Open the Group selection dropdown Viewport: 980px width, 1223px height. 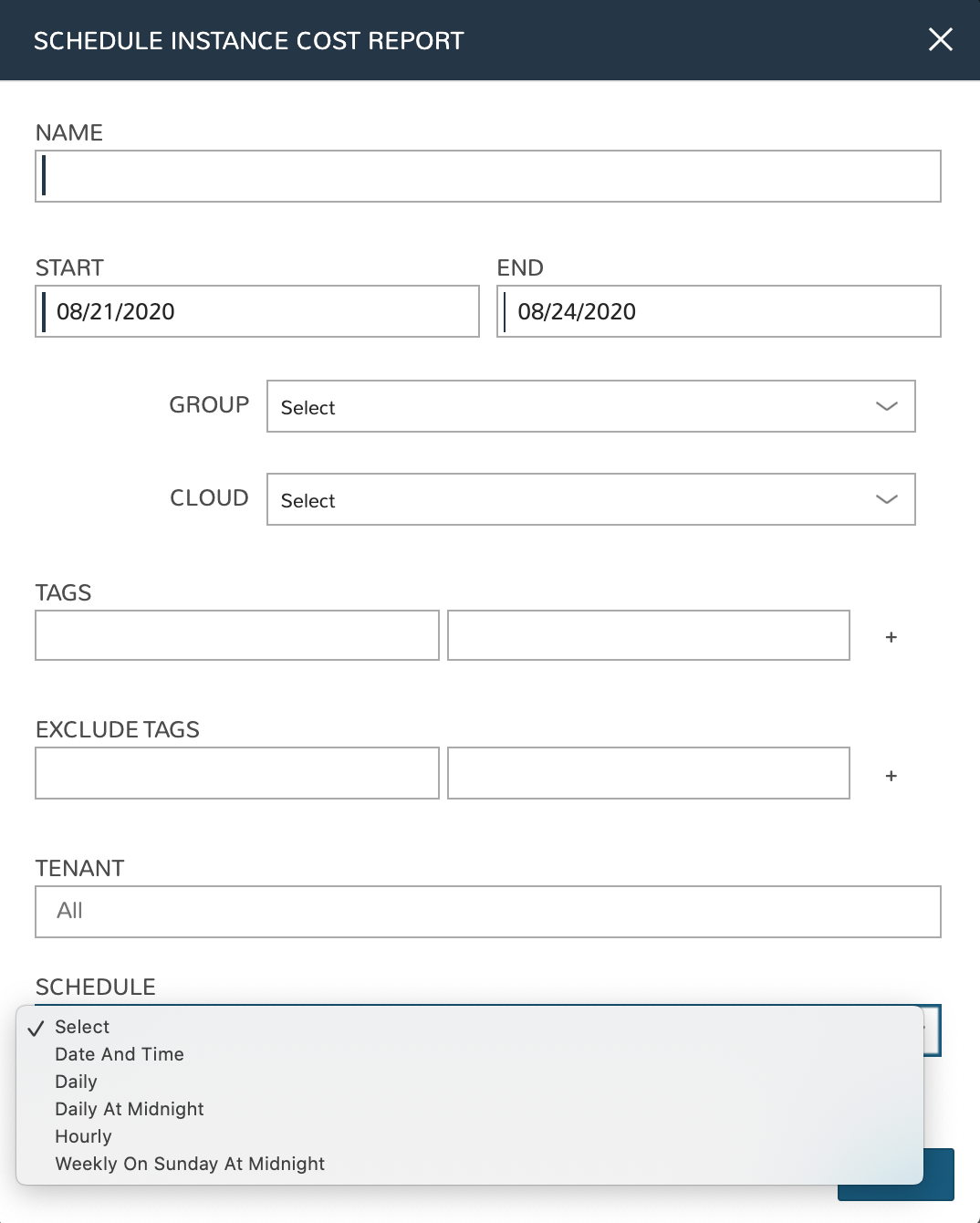(590, 406)
